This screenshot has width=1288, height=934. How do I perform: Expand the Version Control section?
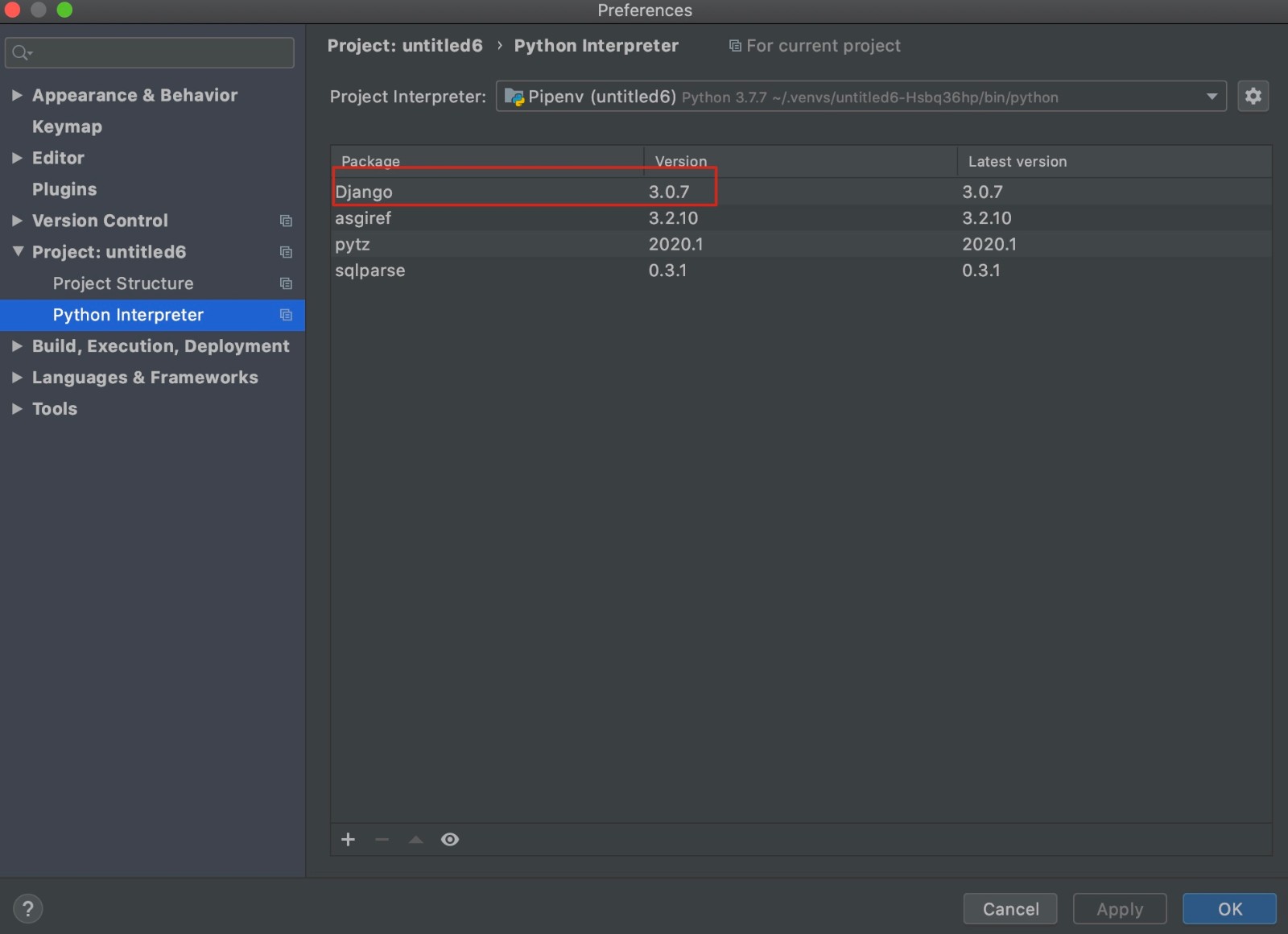pos(17,221)
